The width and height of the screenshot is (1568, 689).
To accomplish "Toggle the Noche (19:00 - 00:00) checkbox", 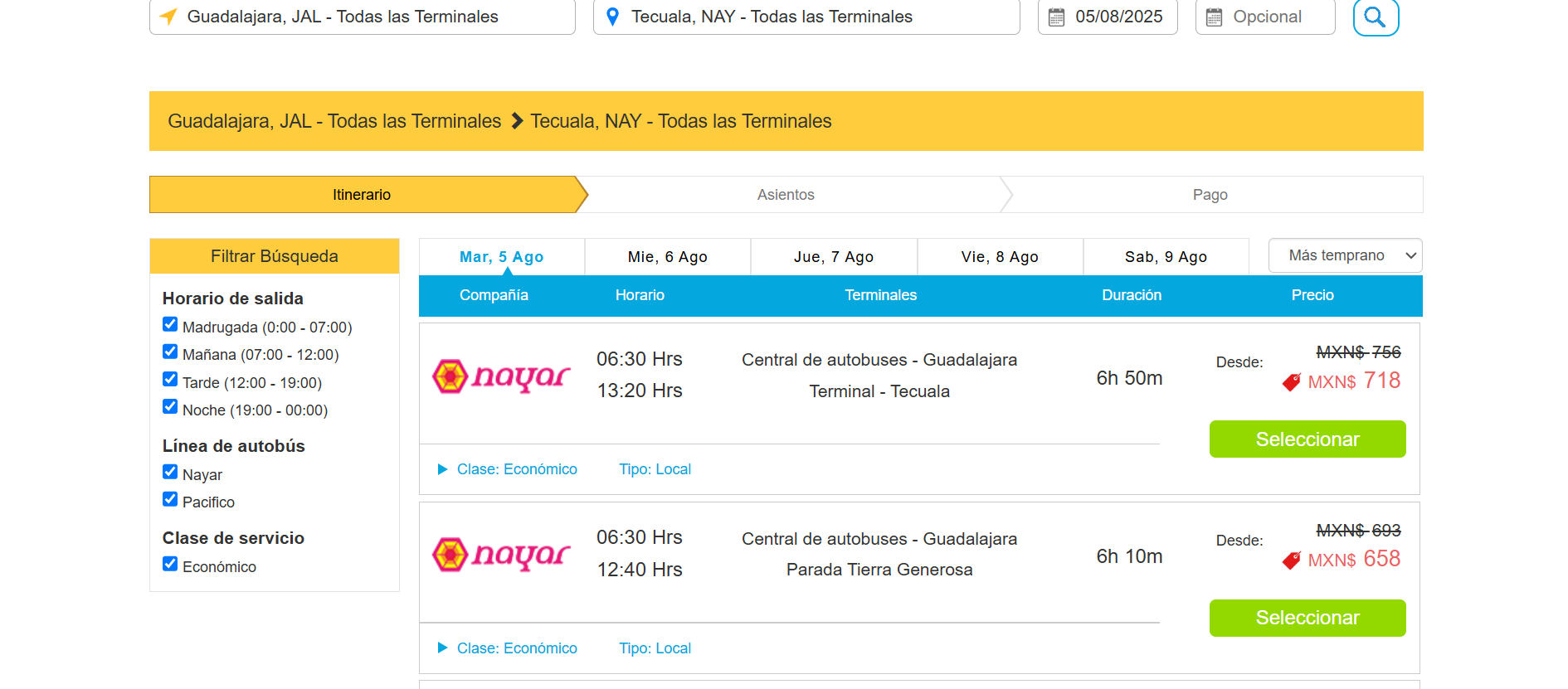I will [170, 406].
